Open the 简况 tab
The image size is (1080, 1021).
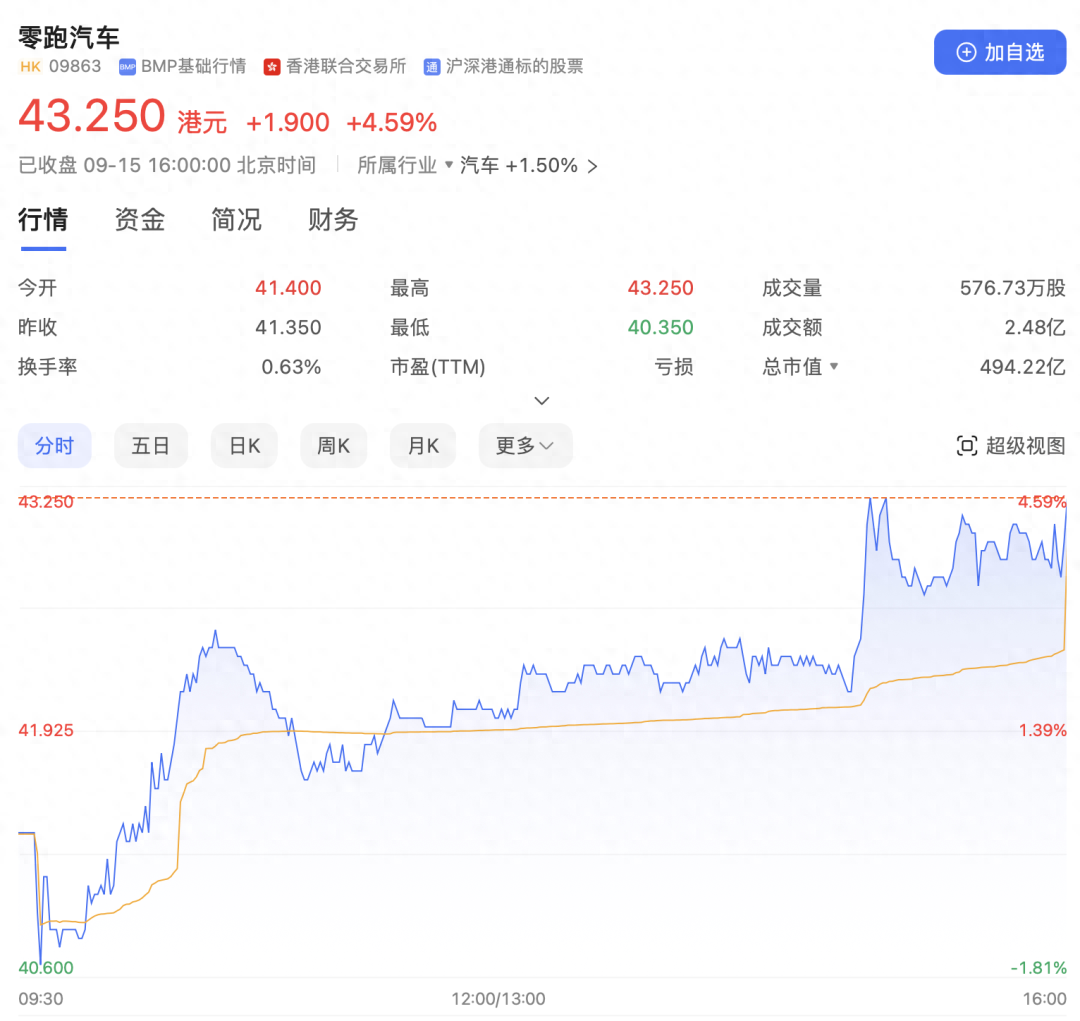[236, 220]
